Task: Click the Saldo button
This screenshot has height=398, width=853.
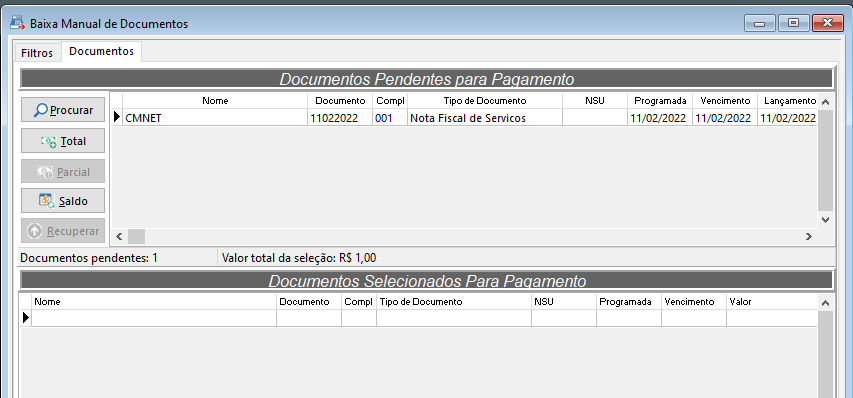Action: [63, 201]
